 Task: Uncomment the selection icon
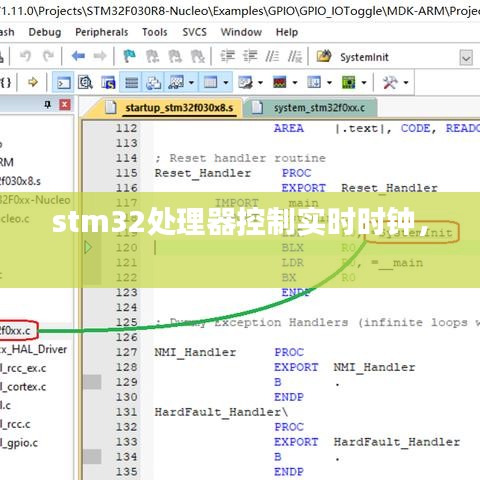tap(295, 56)
